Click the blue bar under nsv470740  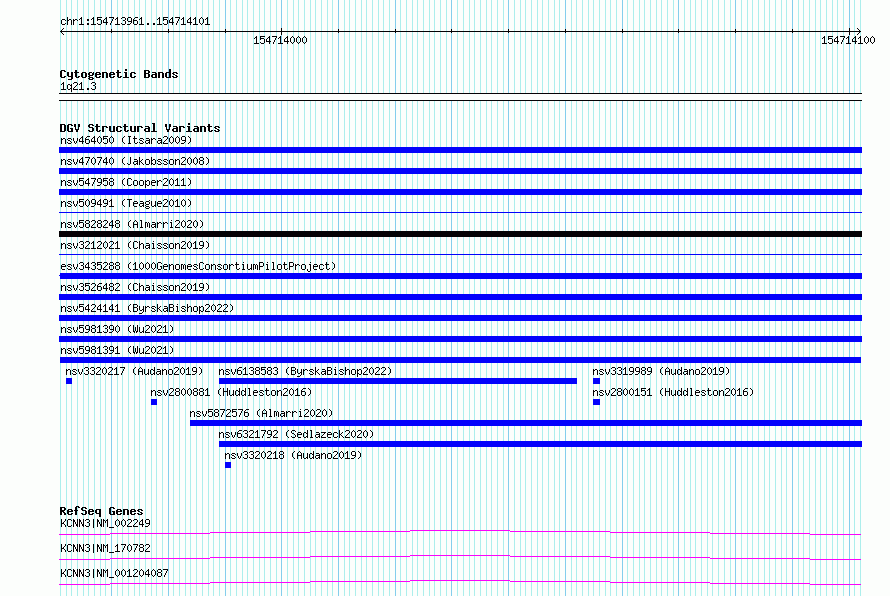point(460,171)
